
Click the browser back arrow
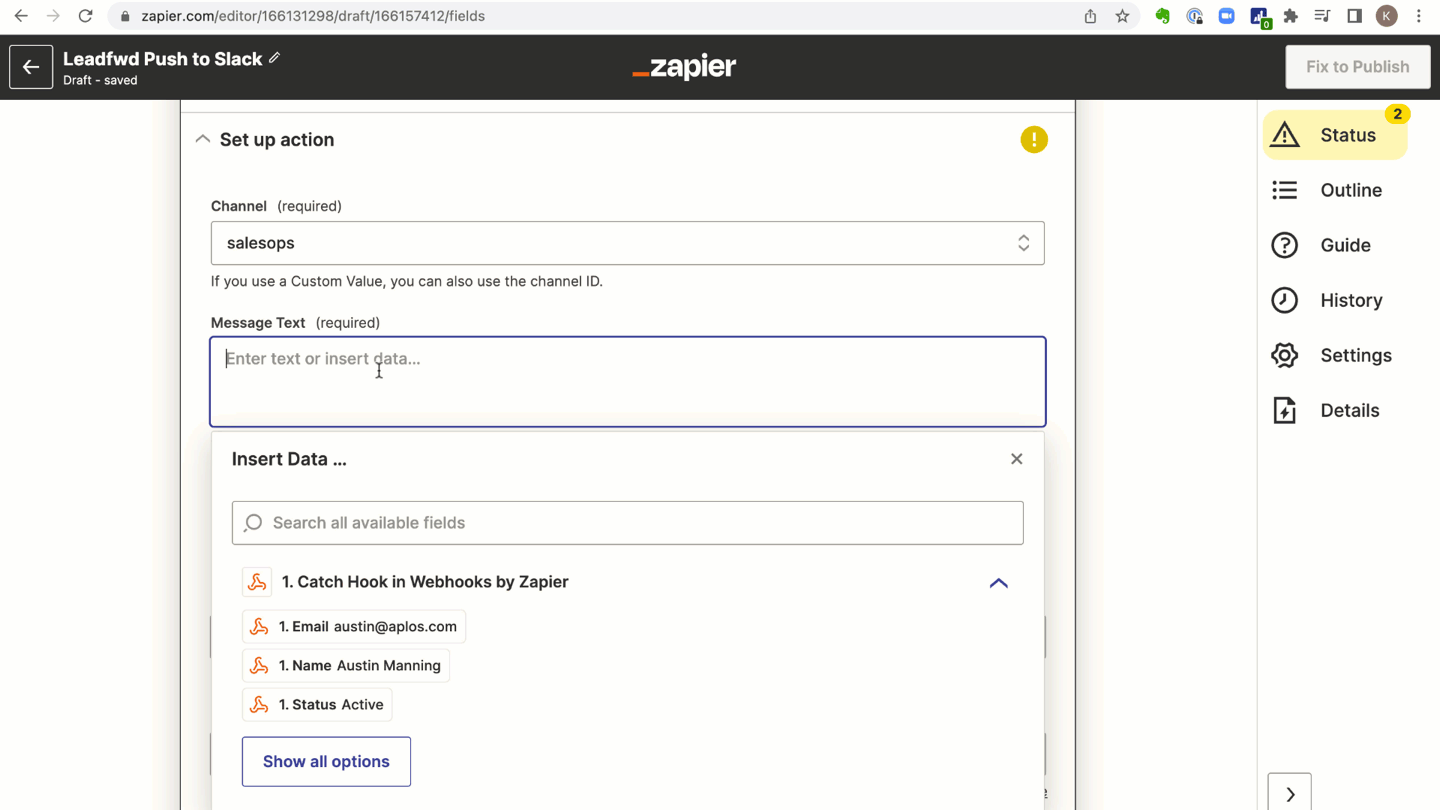point(21,16)
